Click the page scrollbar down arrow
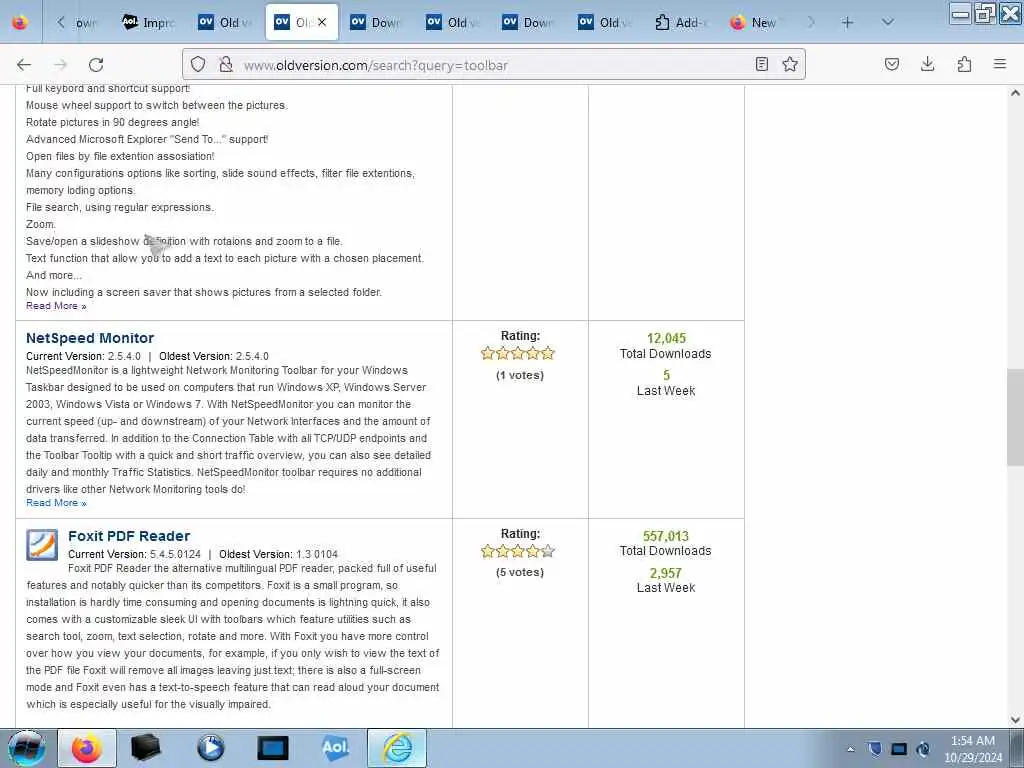The height and width of the screenshot is (768, 1024). [x=1015, y=720]
